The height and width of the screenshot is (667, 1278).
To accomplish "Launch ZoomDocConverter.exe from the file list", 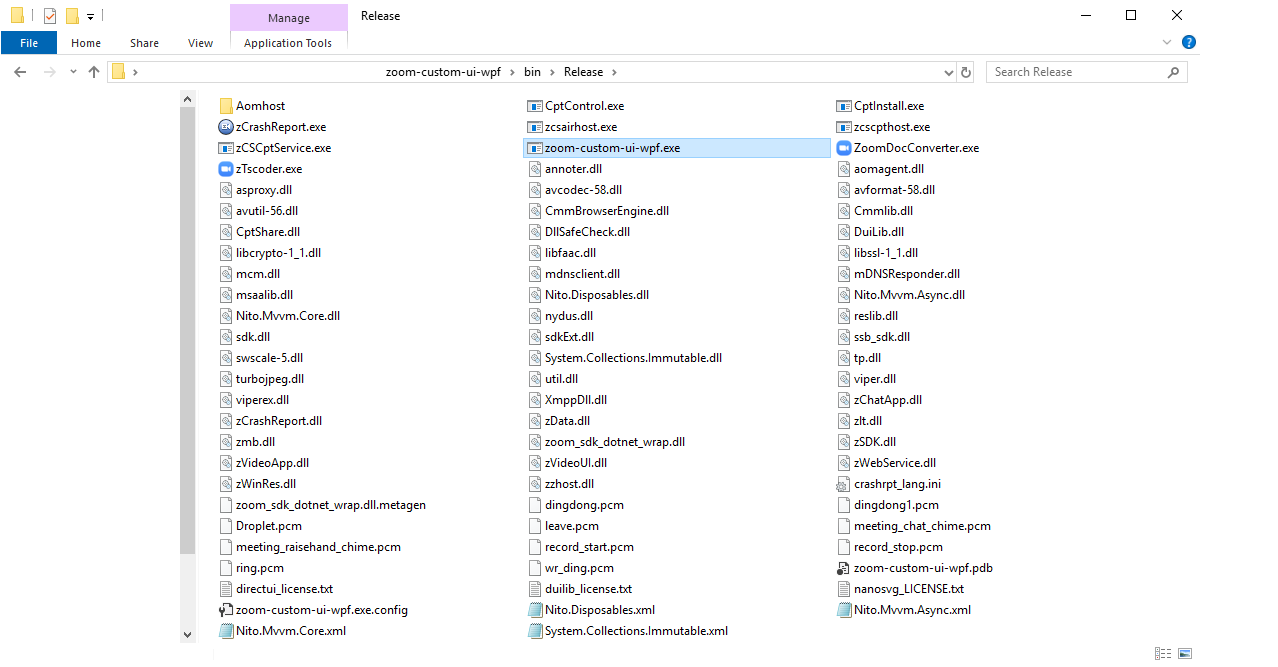I will pos(913,147).
